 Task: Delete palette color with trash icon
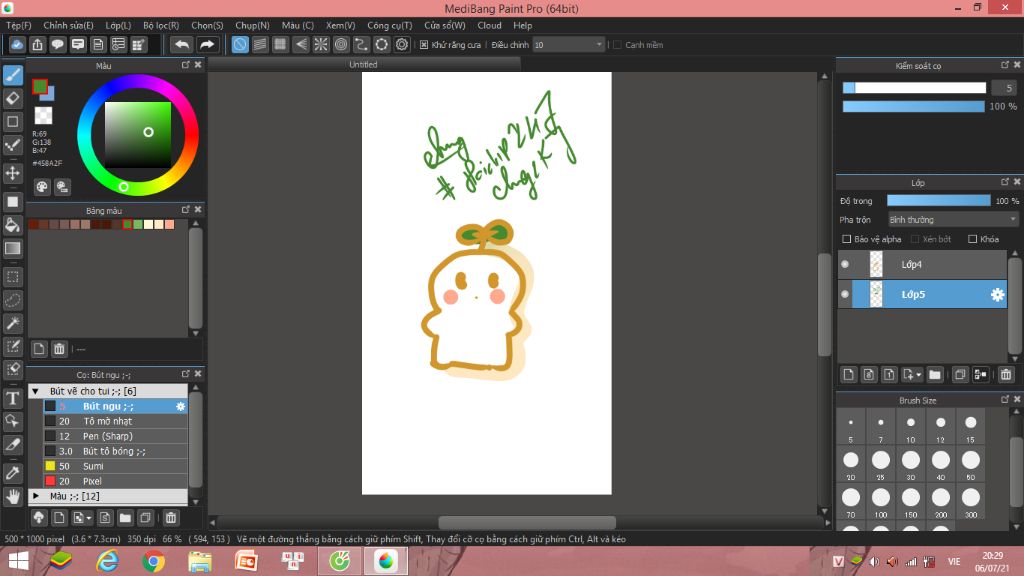[59, 349]
